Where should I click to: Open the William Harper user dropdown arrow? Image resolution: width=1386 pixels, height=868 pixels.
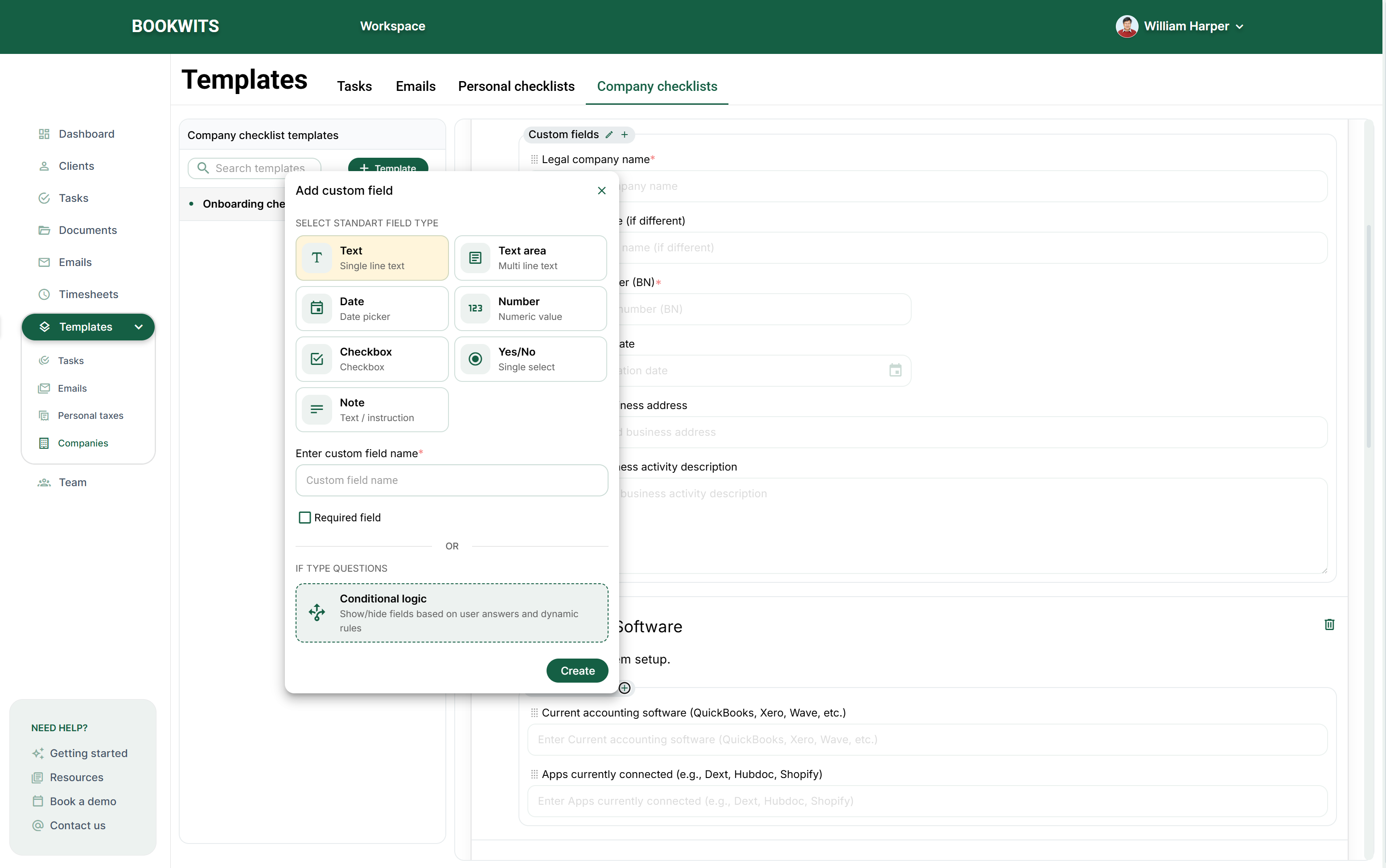(1239, 27)
